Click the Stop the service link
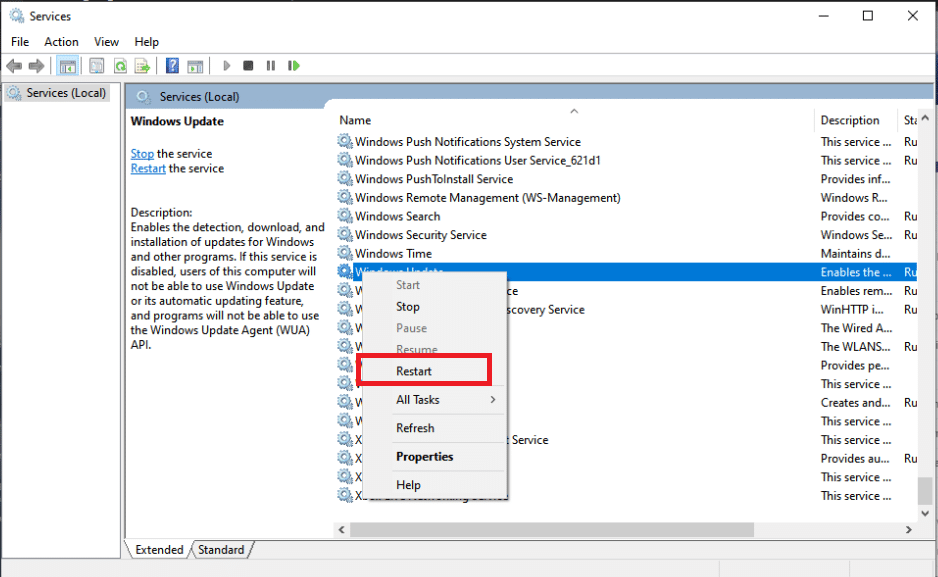The image size is (938, 577). (x=142, y=154)
